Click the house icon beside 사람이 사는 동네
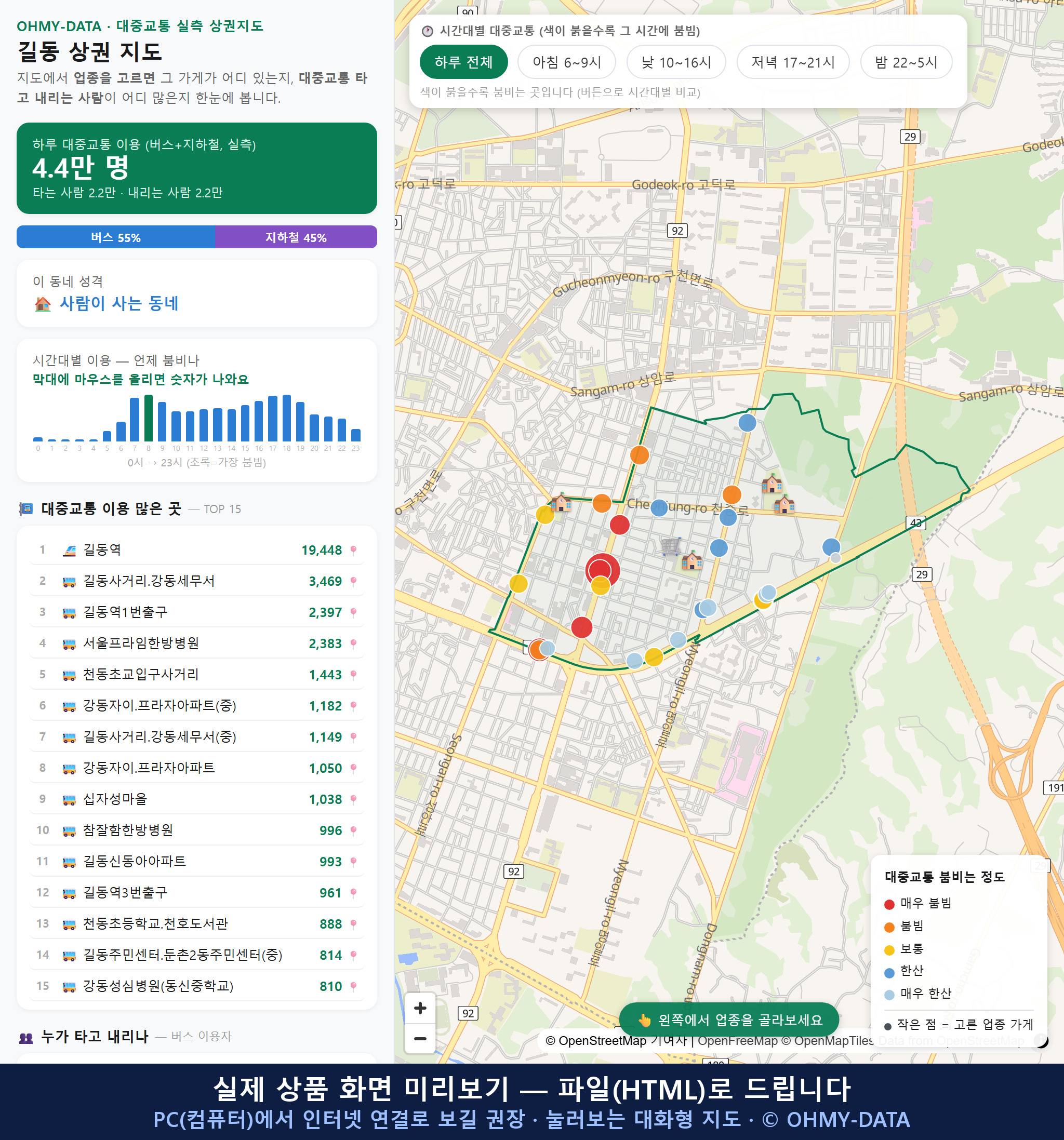1064x1140 pixels. 43,304
